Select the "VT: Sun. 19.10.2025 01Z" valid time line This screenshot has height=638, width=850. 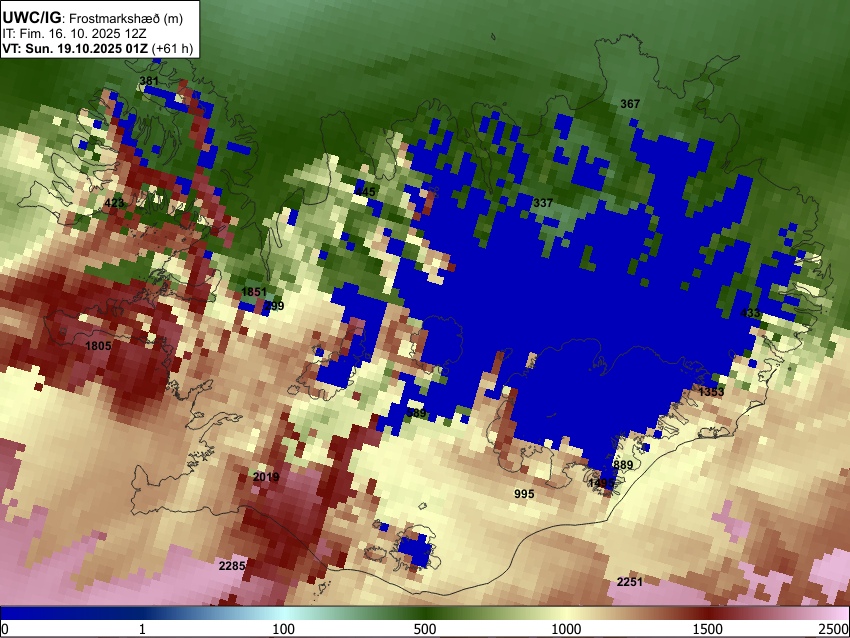click(98, 48)
